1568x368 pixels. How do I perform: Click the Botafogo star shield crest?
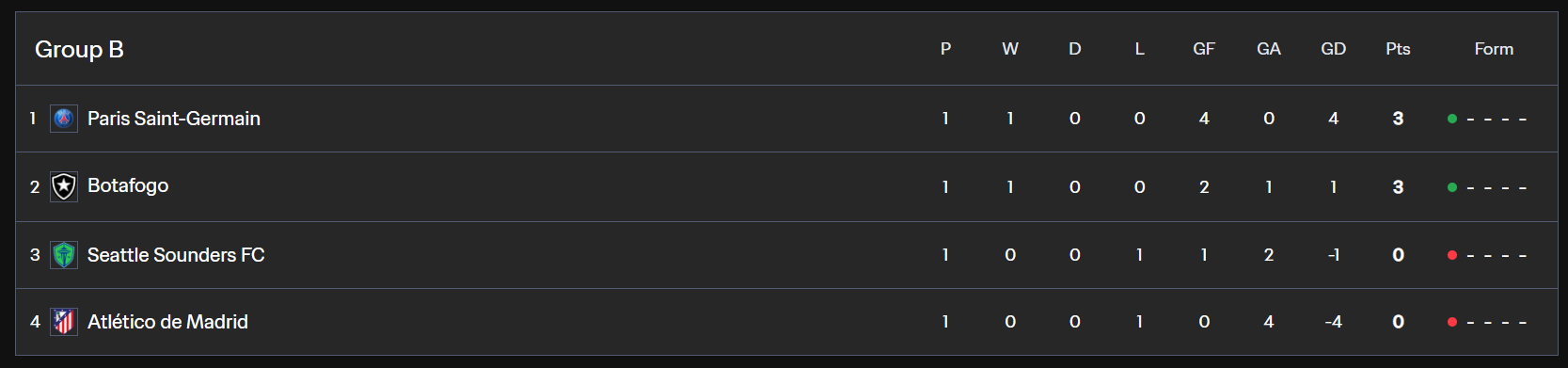coord(63,186)
